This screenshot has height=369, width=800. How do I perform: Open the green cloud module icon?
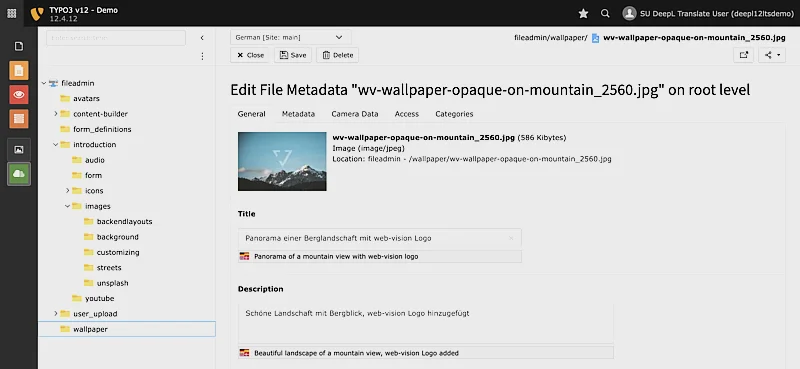[19, 174]
